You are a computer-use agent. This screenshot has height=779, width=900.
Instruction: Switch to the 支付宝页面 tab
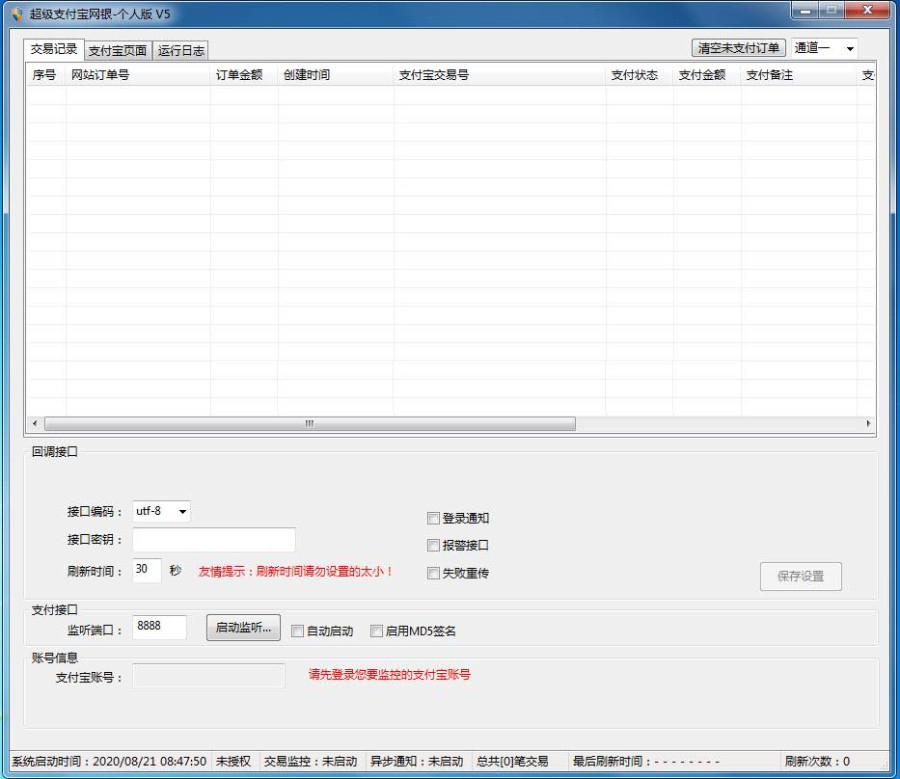click(x=116, y=50)
